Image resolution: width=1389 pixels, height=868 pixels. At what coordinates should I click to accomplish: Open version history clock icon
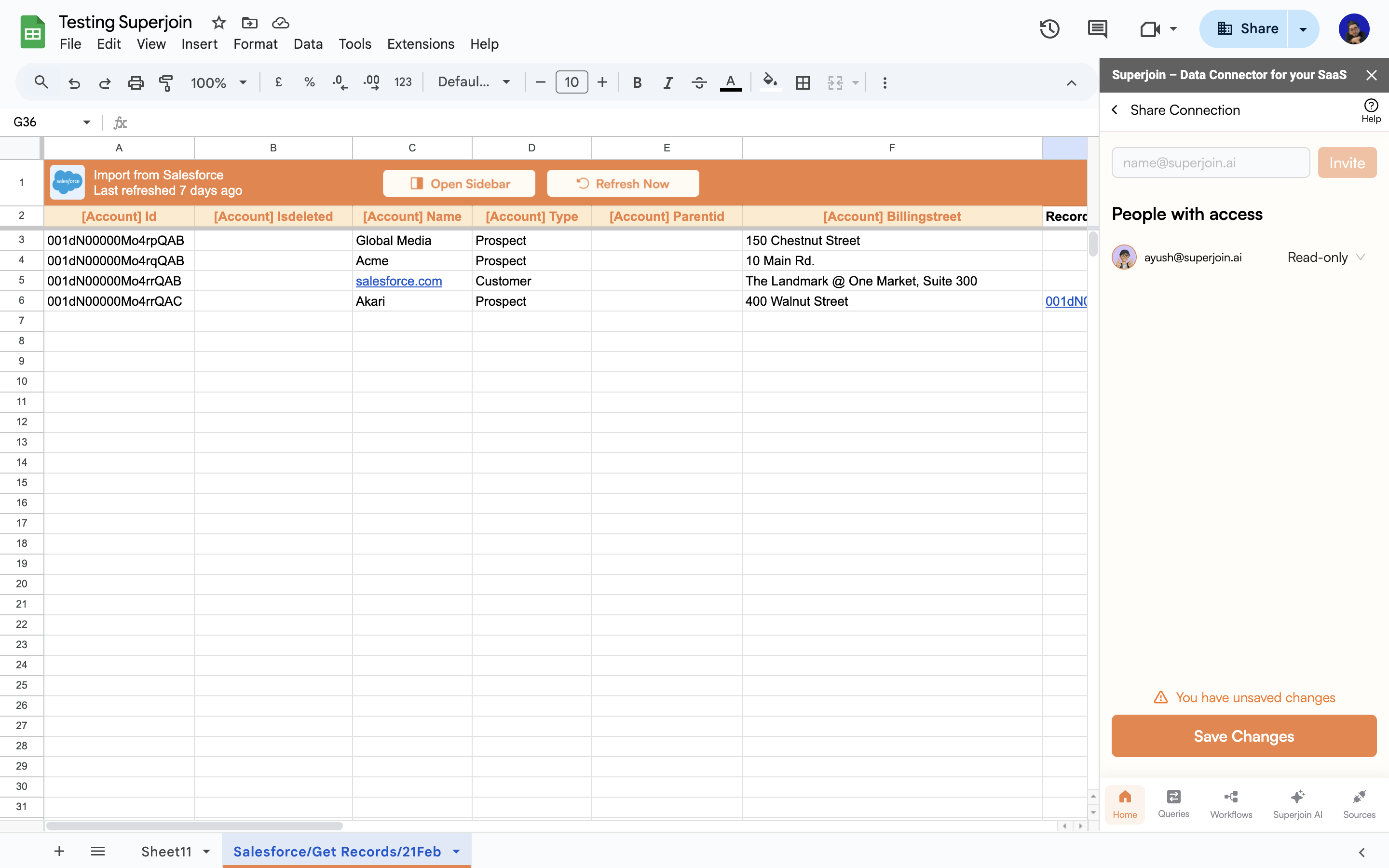coord(1050,29)
